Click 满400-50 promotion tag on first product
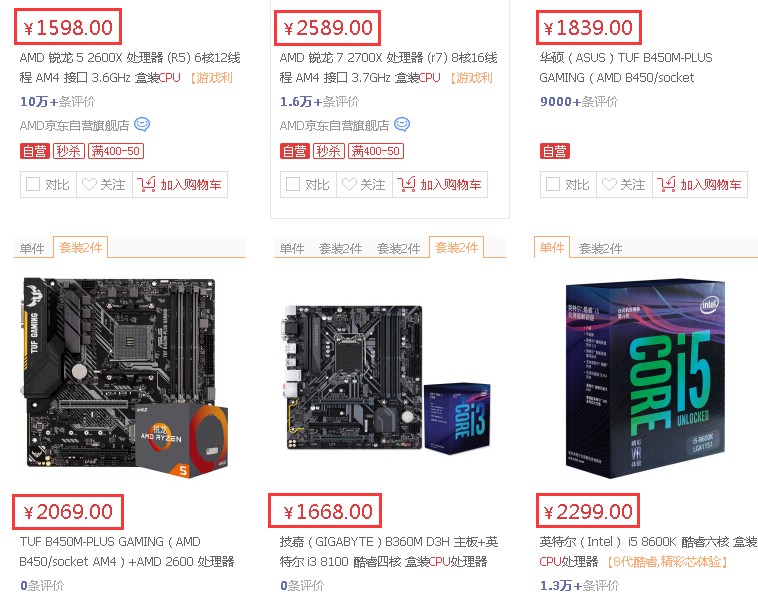758x600 pixels. (x=116, y=151)
